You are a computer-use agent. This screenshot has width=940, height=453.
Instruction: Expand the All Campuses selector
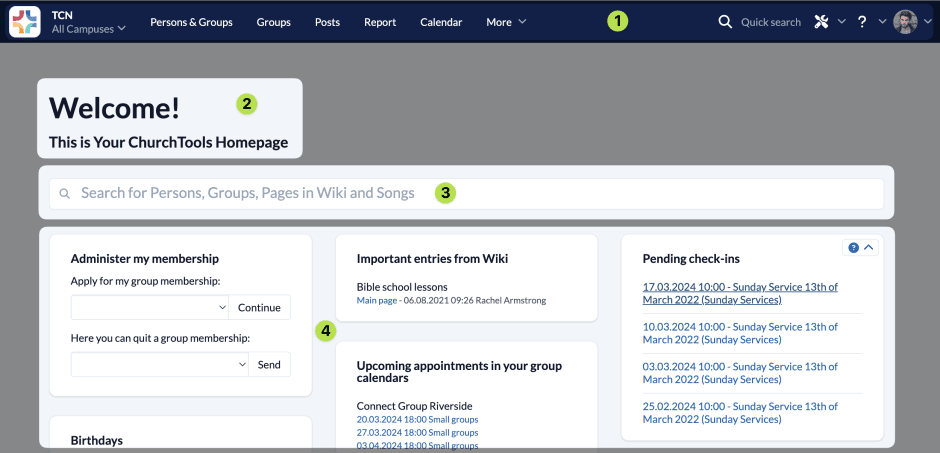coord(89,29)
